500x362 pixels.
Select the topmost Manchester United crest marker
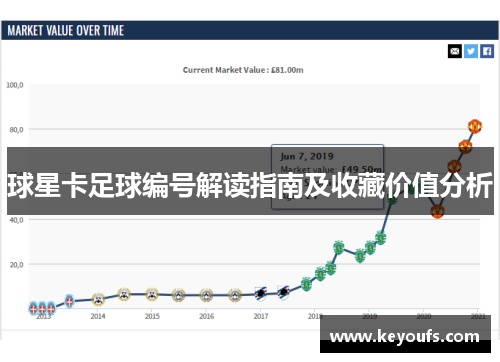click(x=475, y=126)
